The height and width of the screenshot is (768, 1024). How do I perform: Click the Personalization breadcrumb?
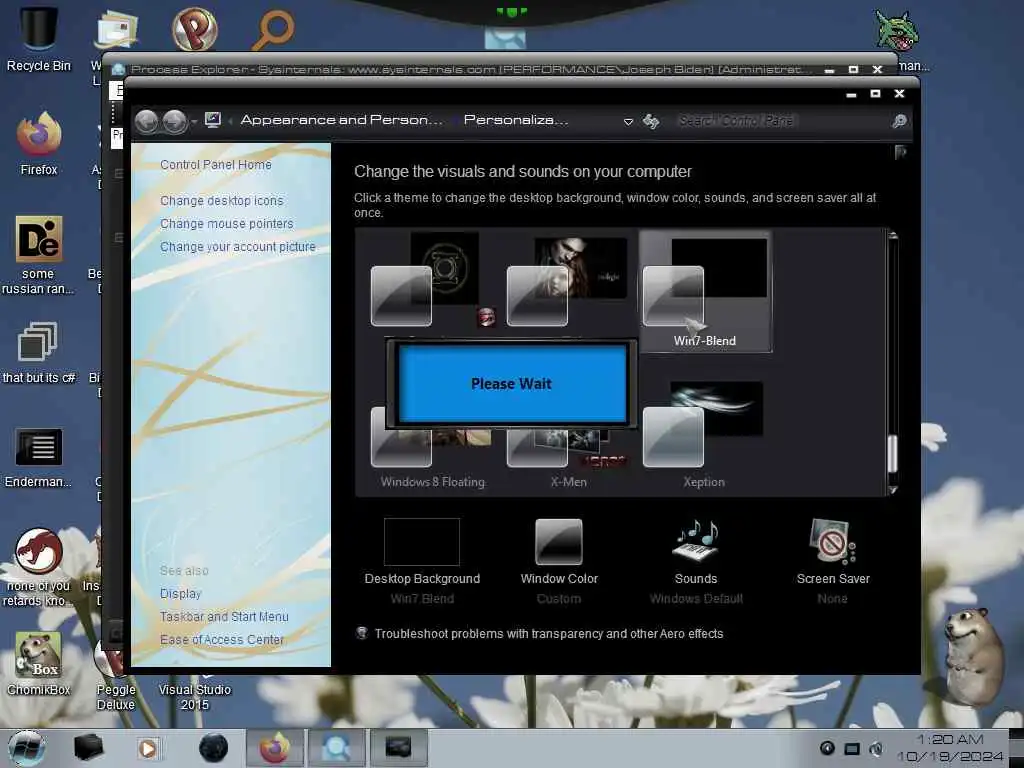pyautogui.click(x=516, y=120)
